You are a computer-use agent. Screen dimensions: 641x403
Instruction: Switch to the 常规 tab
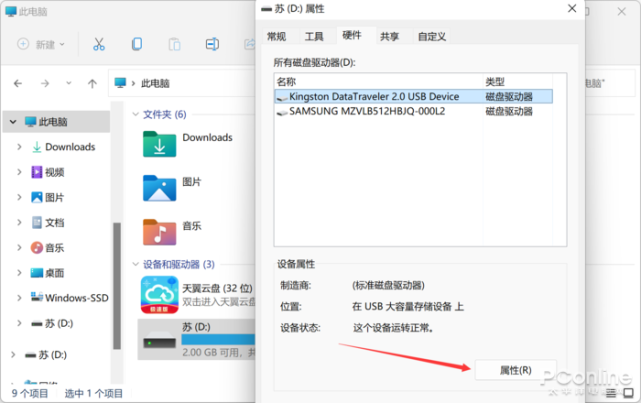276,36
